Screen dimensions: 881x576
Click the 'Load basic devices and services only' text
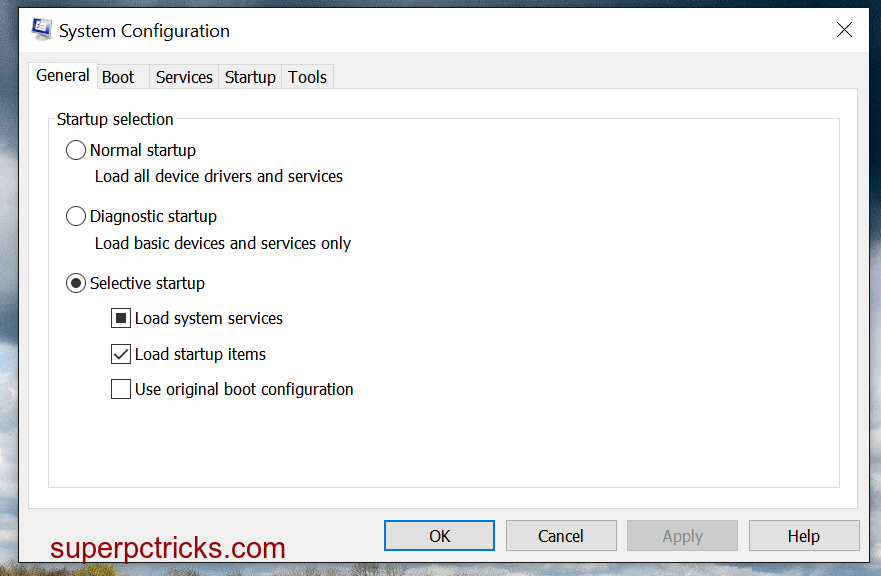click(x=222, y=243)
